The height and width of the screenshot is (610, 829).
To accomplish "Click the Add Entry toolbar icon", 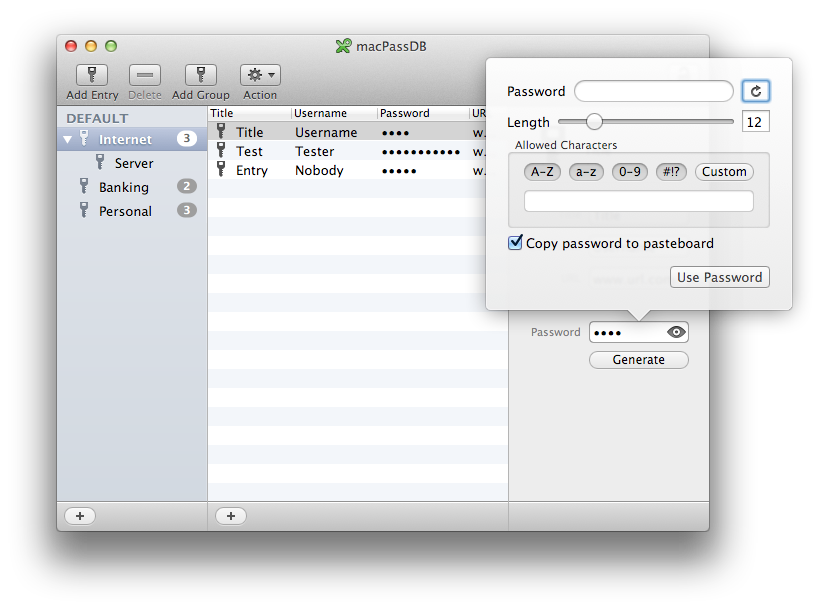I will coord(92,75).
